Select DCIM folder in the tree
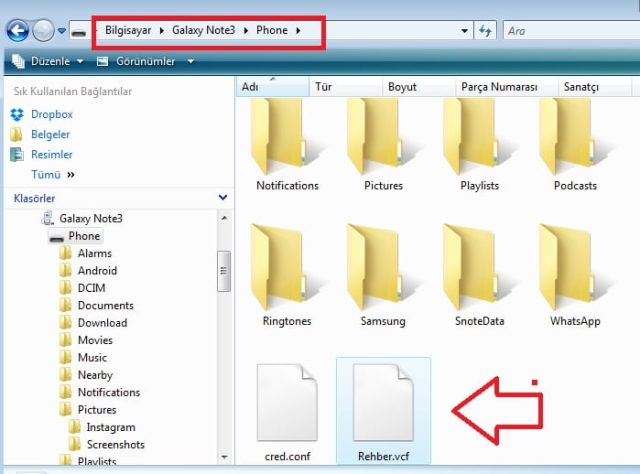This screenshot has width=640, height=474. [91, 288]
